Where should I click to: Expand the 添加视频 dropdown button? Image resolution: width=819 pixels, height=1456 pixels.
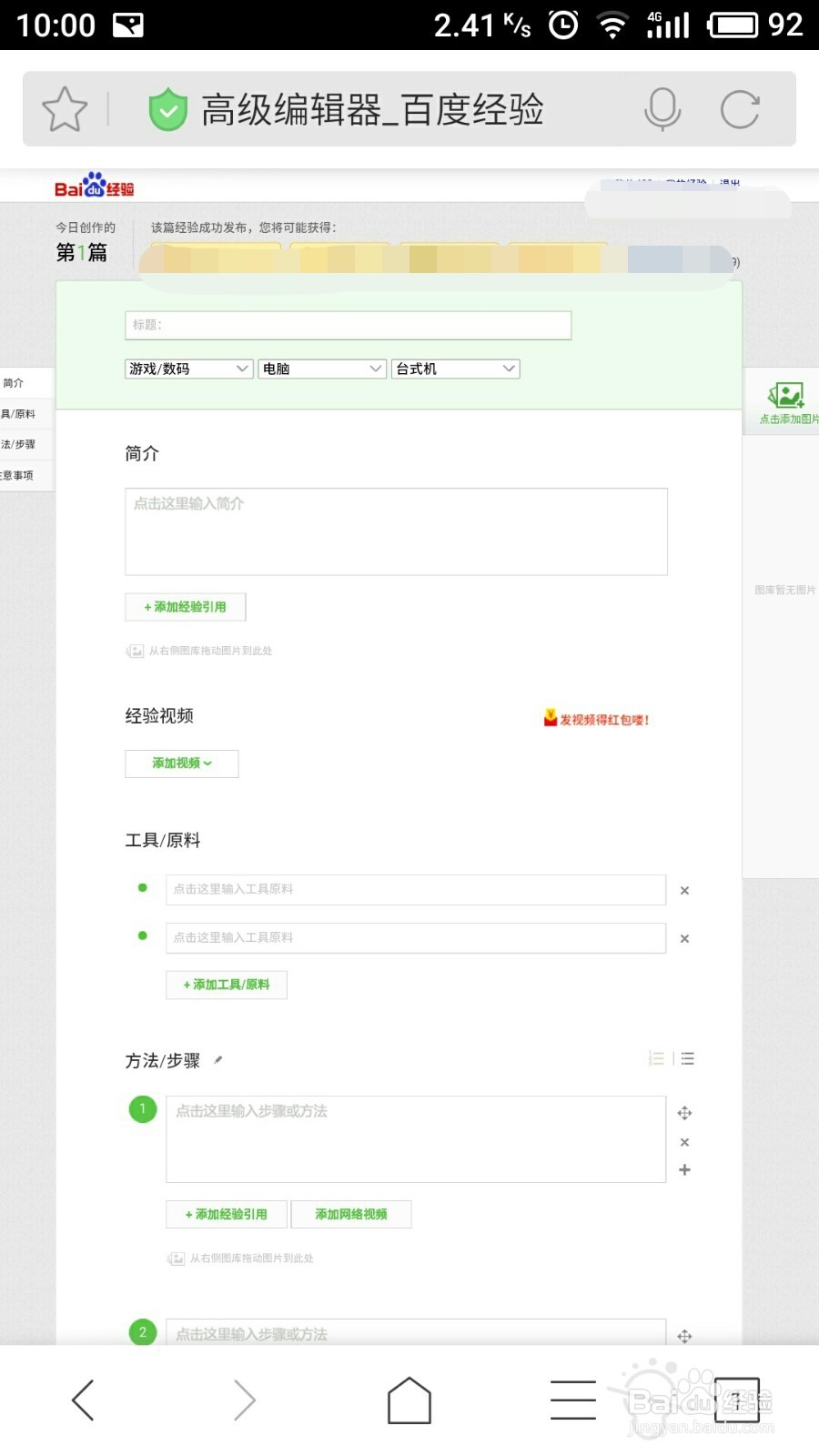(x=182, y=763)
